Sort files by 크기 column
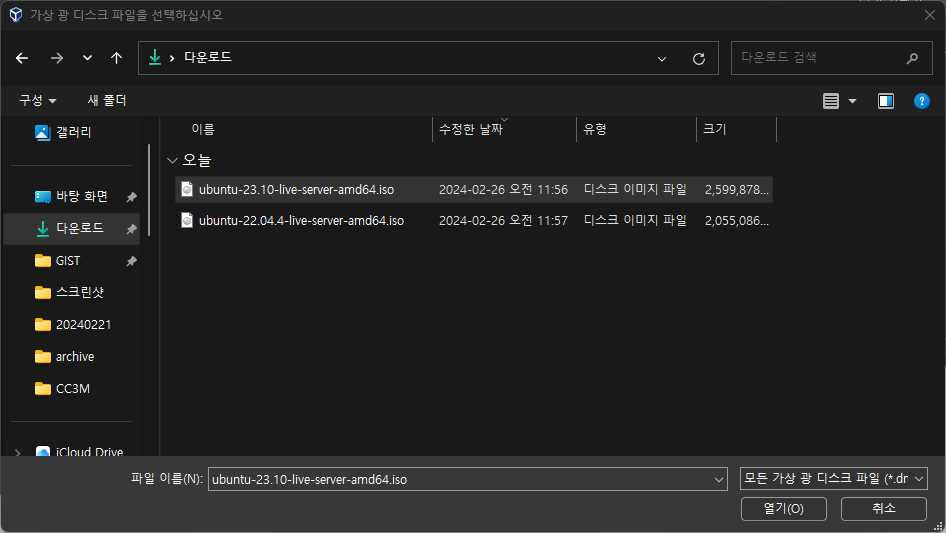This screenshot has width=946, height=533. (x=714, y=129)
